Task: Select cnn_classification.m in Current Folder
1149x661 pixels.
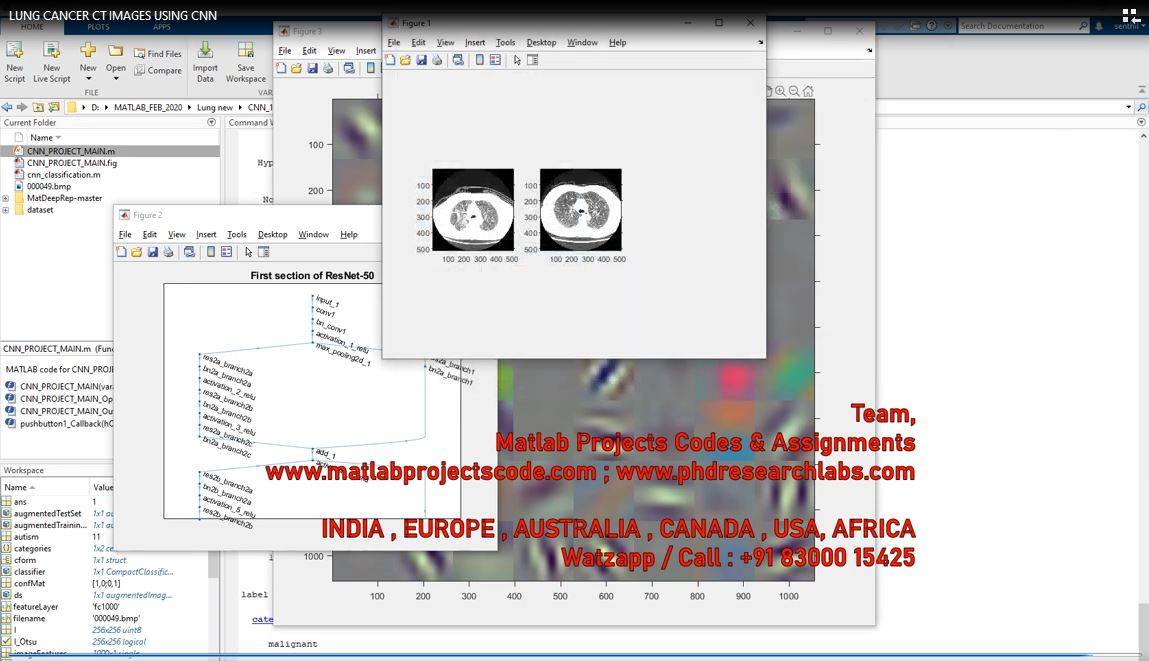Action: point(63,174)
